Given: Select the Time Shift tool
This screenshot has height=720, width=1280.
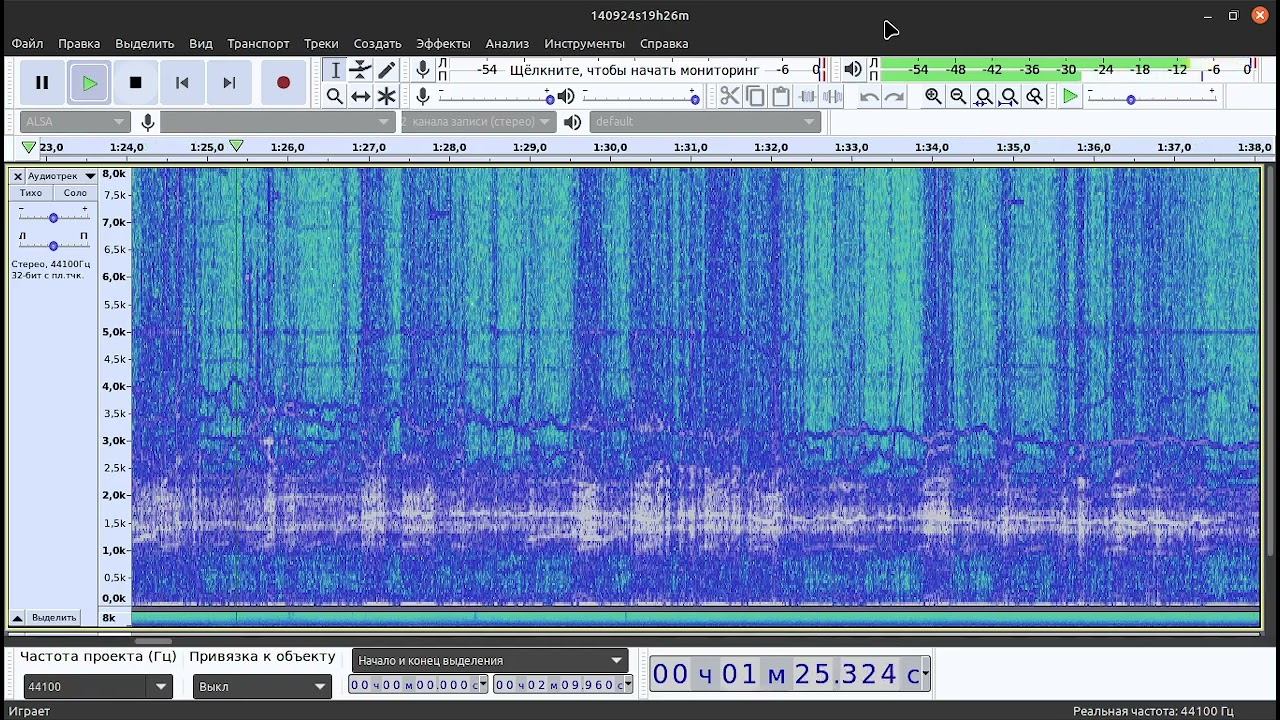Looking at the screenshot, I should [x=360, y=96].
